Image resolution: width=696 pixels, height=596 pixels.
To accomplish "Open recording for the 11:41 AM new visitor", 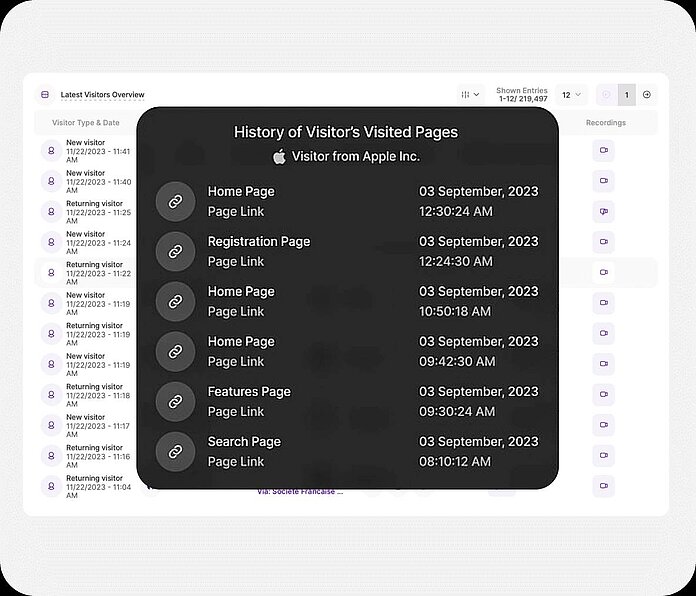I will point(603,150).
